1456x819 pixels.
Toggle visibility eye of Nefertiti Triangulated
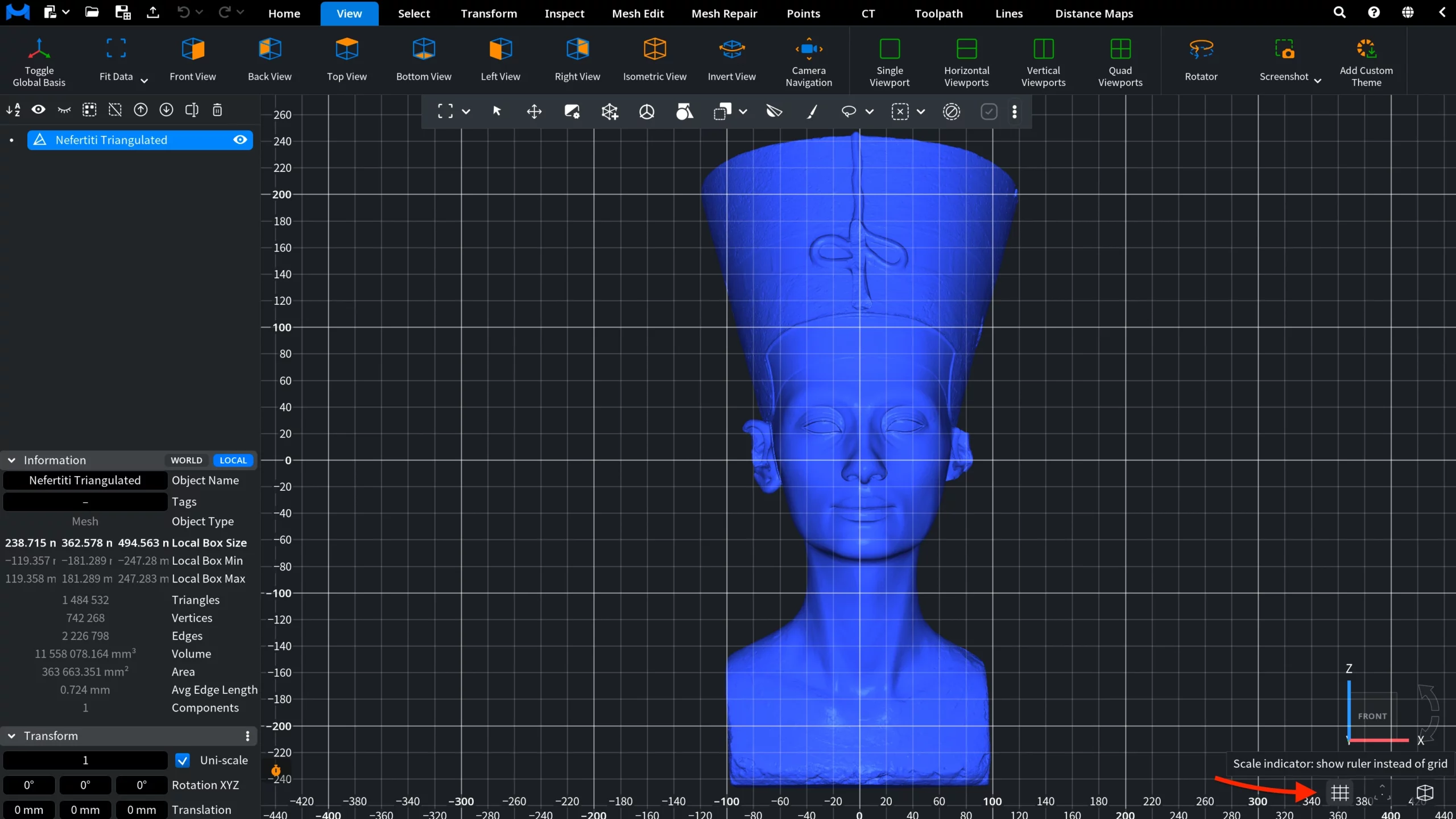(240, 140)
